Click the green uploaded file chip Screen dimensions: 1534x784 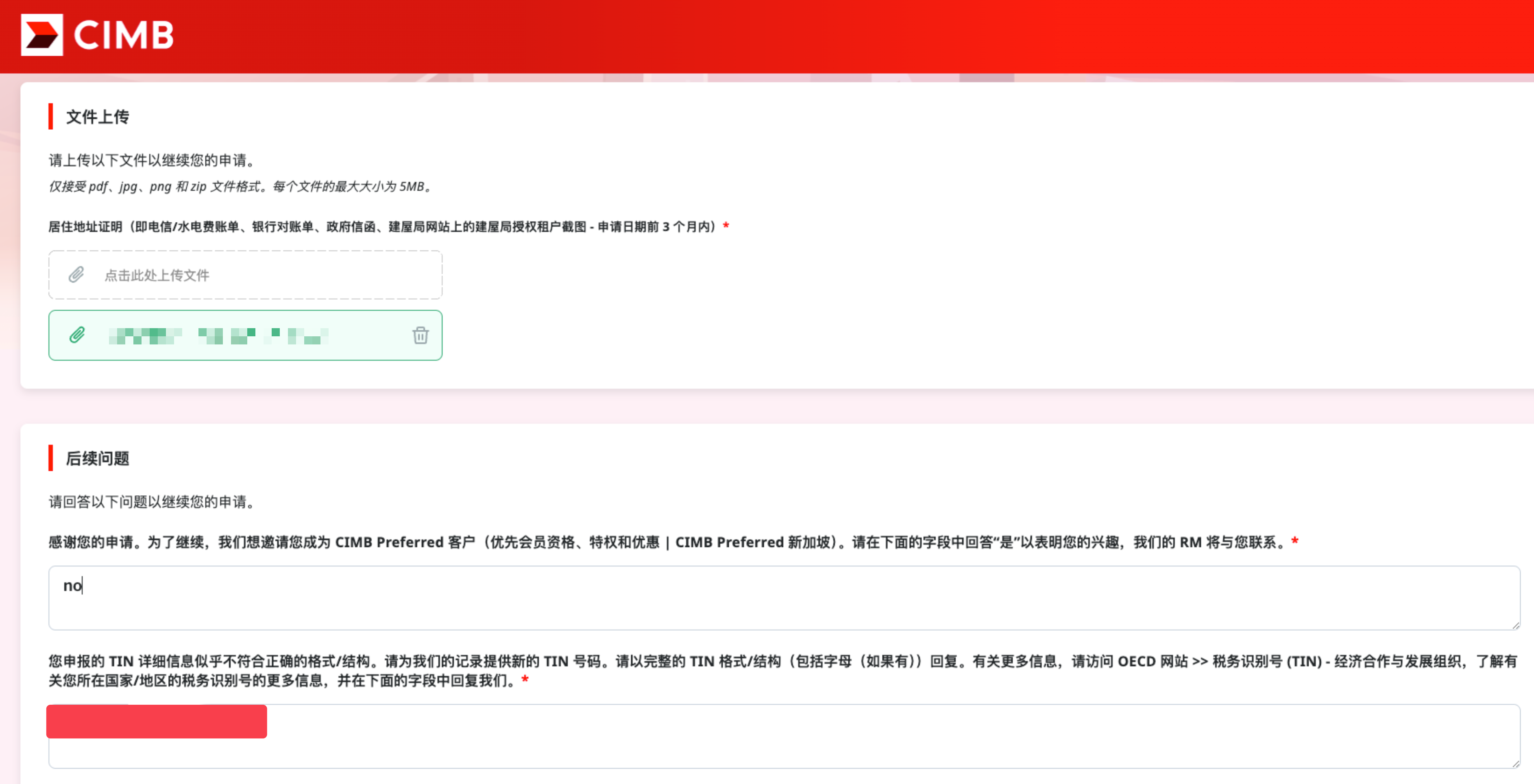pyautogui.click(x=245, y=335)
